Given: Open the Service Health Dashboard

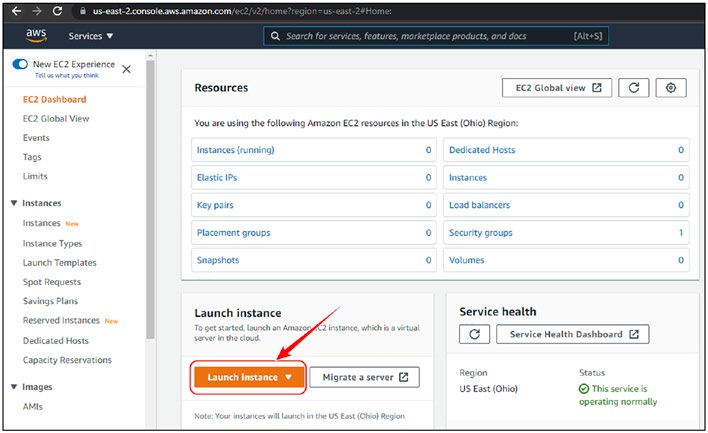Looking at the screenshot, I should click(573, 334).
